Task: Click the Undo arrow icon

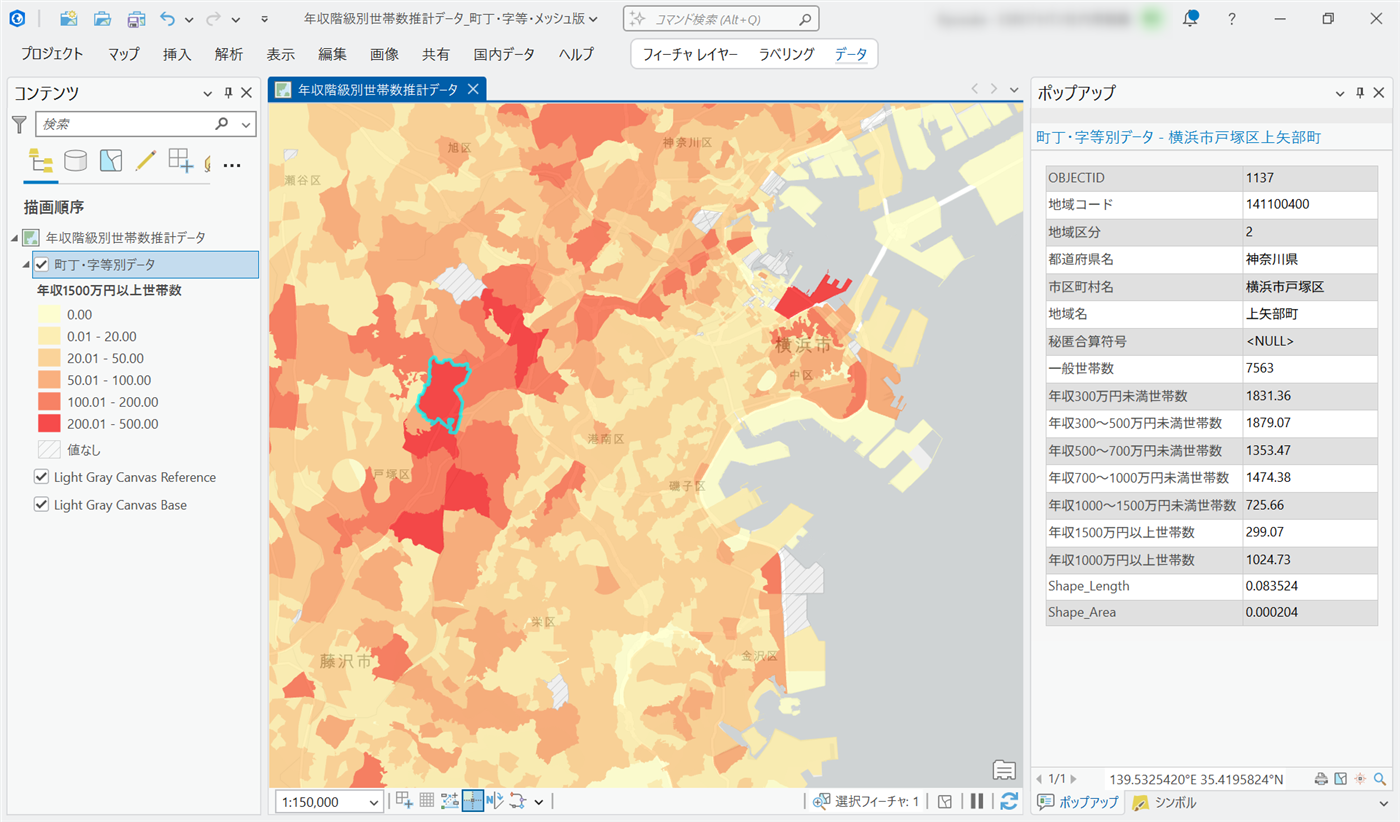Action: point(166,19)
